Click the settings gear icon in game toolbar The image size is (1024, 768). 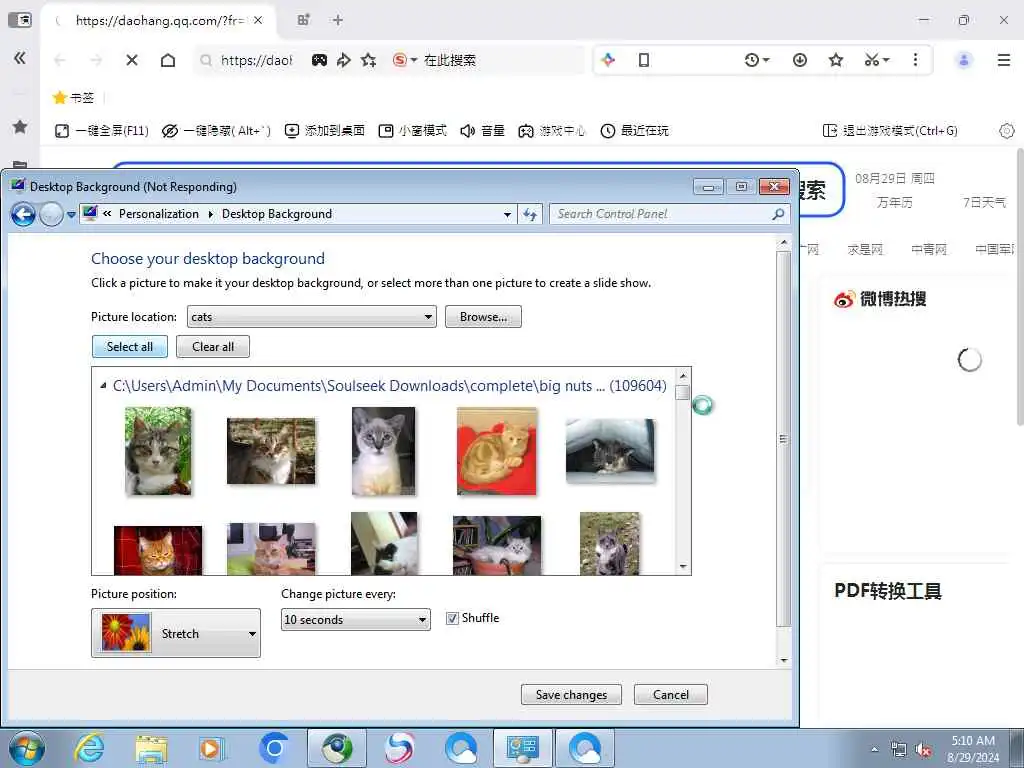coord(1006,131)
